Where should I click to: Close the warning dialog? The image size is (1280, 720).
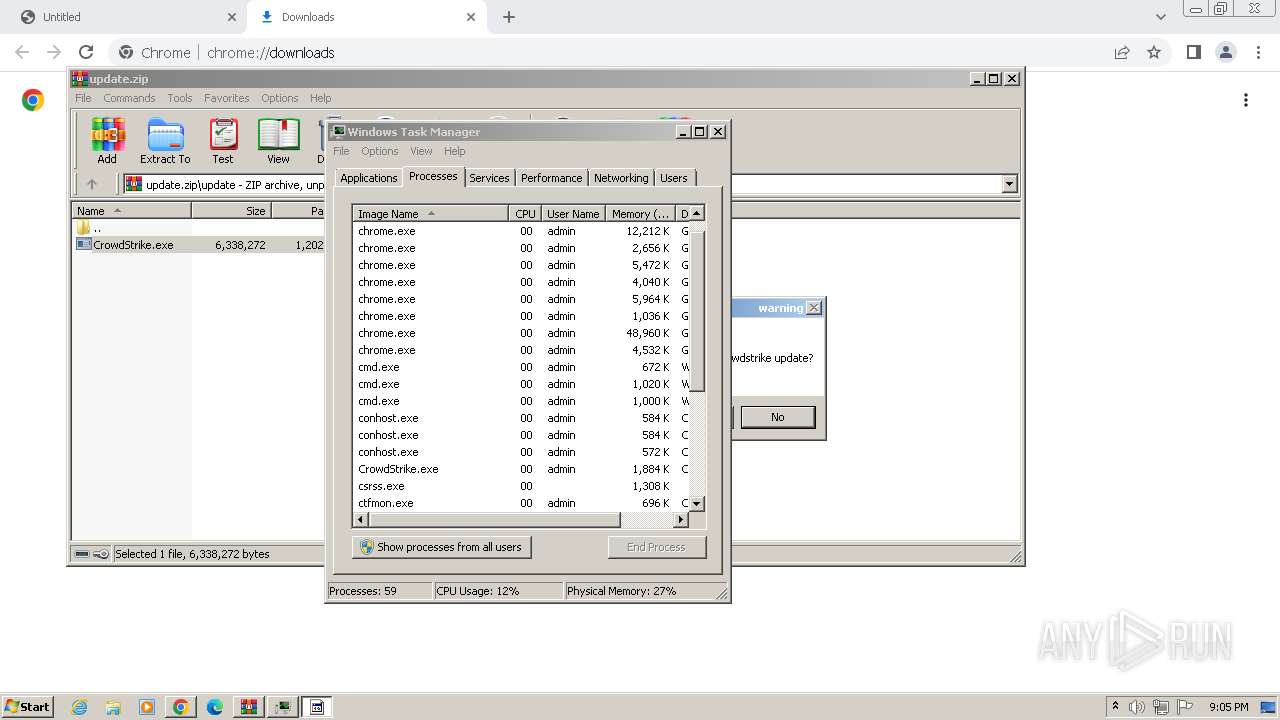coord(814,308)
